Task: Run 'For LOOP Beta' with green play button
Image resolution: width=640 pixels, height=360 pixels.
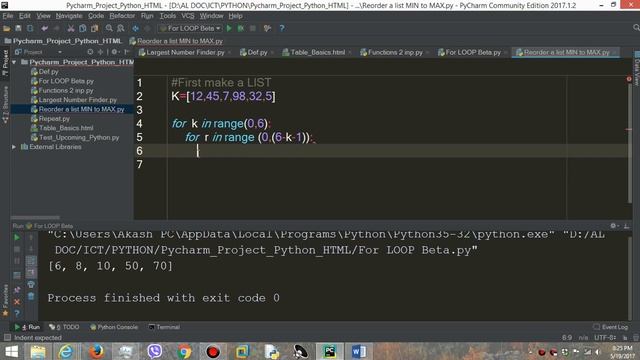Action: point(229,28)
